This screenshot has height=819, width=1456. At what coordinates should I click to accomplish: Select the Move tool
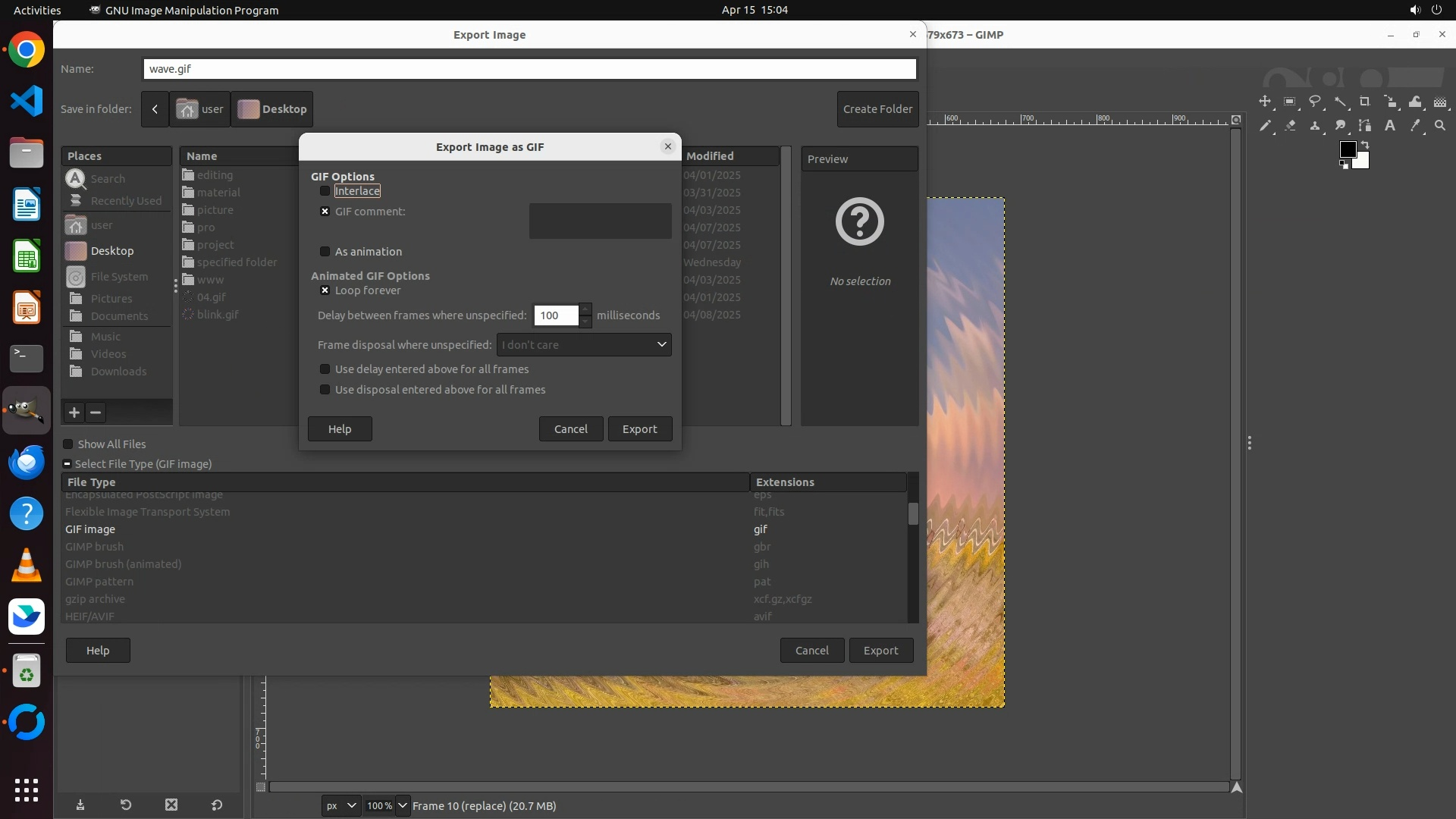click(x=1264, y=102)
